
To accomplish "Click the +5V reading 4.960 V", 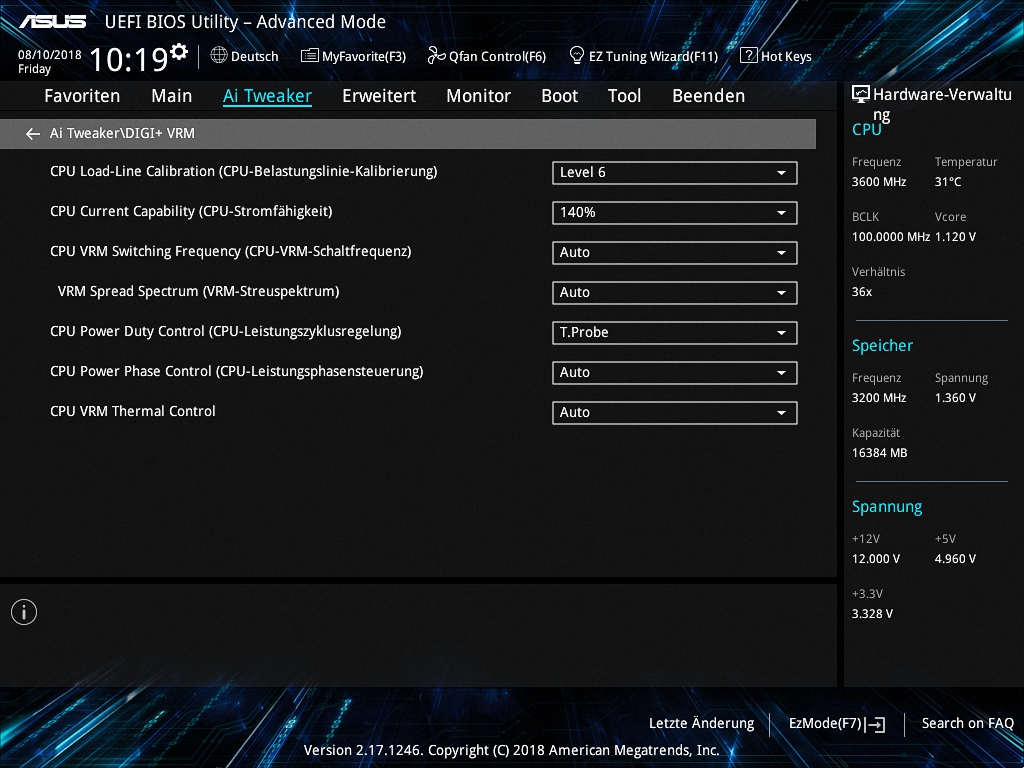I will coord(955,559).
